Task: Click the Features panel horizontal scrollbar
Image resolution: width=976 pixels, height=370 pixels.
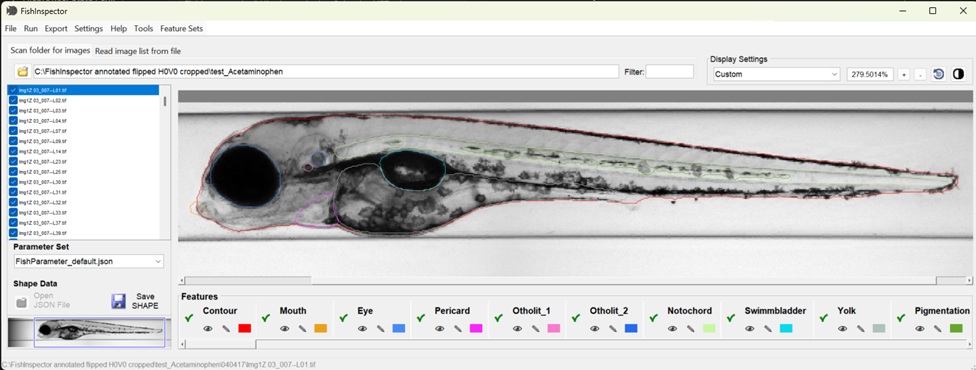Action: click(576, 344)
